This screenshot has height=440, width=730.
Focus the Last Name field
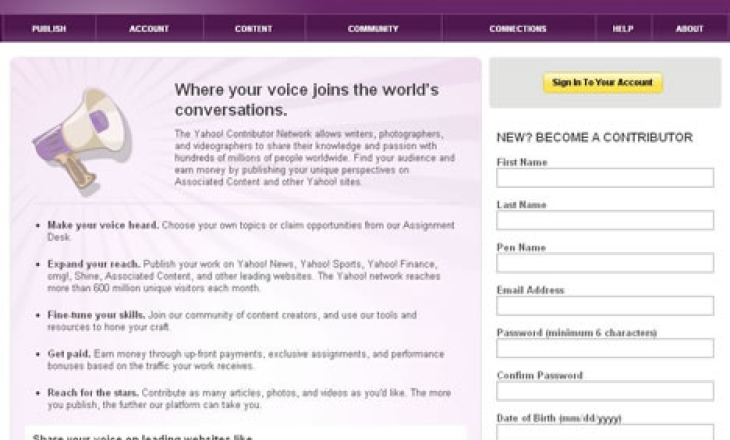(x=605, y=220)
